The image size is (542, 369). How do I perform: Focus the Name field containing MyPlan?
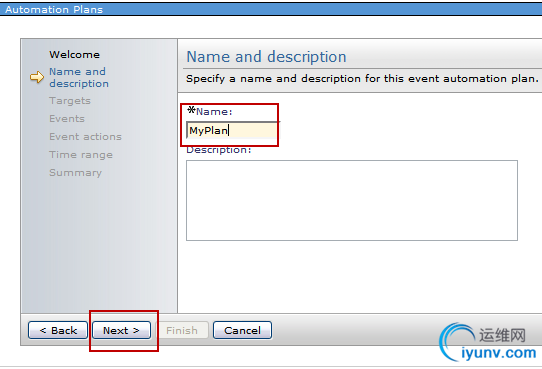pos(231,130)
